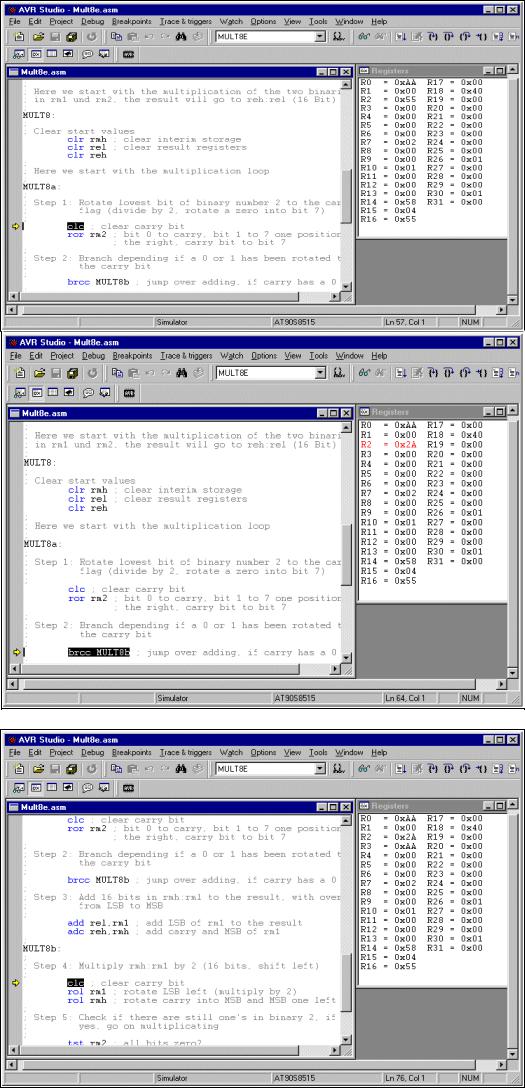Click New file icon in bottom AVR Studio window

[19, 769]
